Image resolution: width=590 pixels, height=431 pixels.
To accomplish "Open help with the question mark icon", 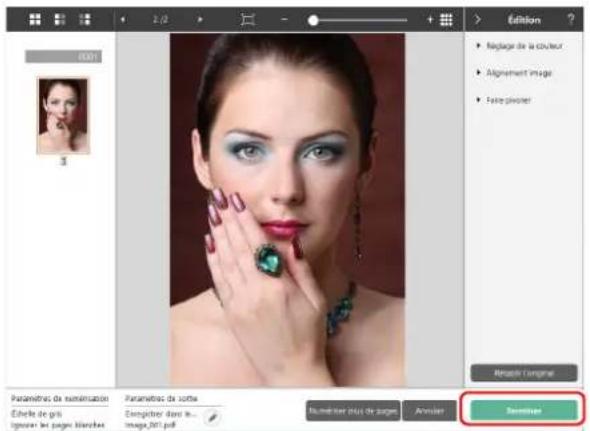I will click(571, 19).
